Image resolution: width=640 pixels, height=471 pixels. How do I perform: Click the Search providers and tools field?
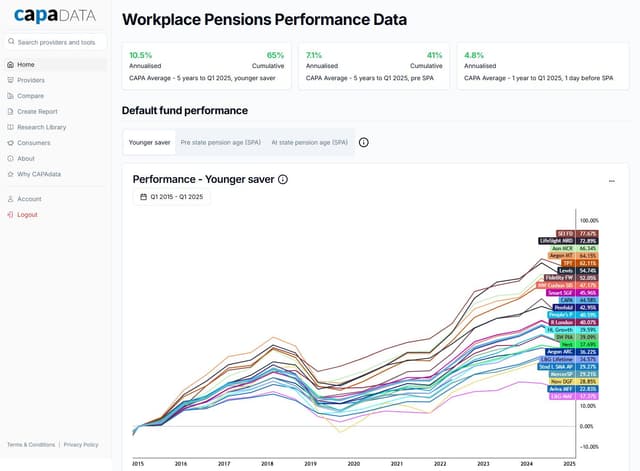tap(55, 42)
